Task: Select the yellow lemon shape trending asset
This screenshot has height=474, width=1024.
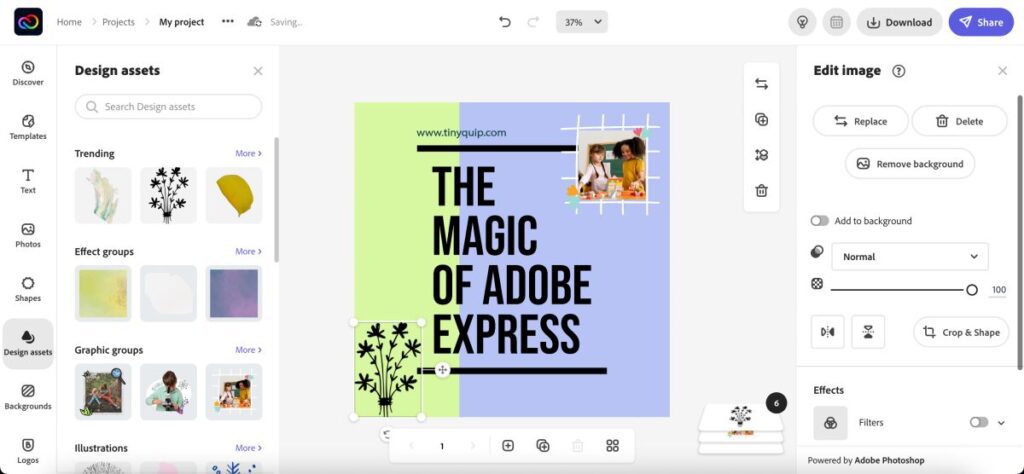Action: coord(234,195)
